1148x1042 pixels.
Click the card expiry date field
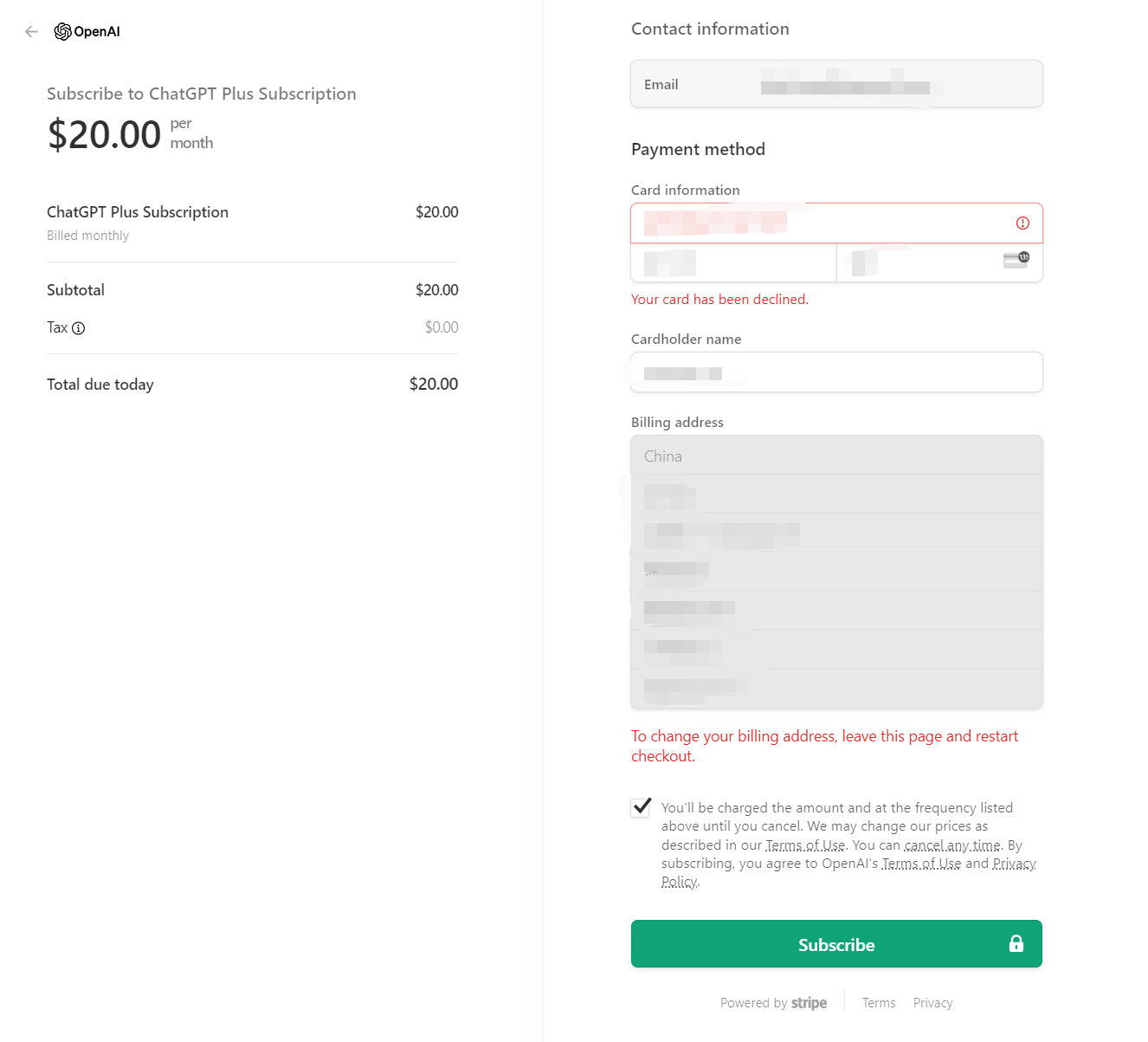[x=733, y=262]
